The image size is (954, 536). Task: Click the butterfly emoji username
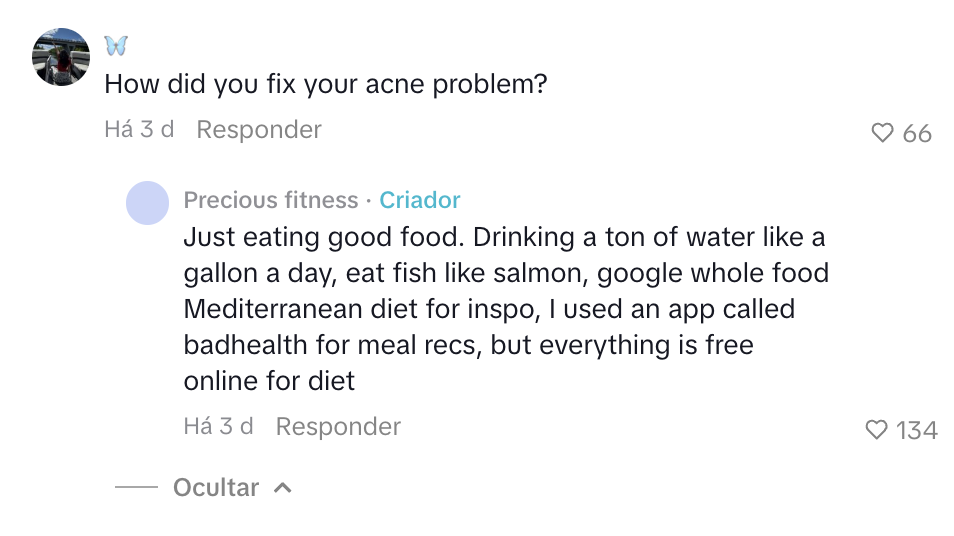pyautogui.click(x=116, y=46)
